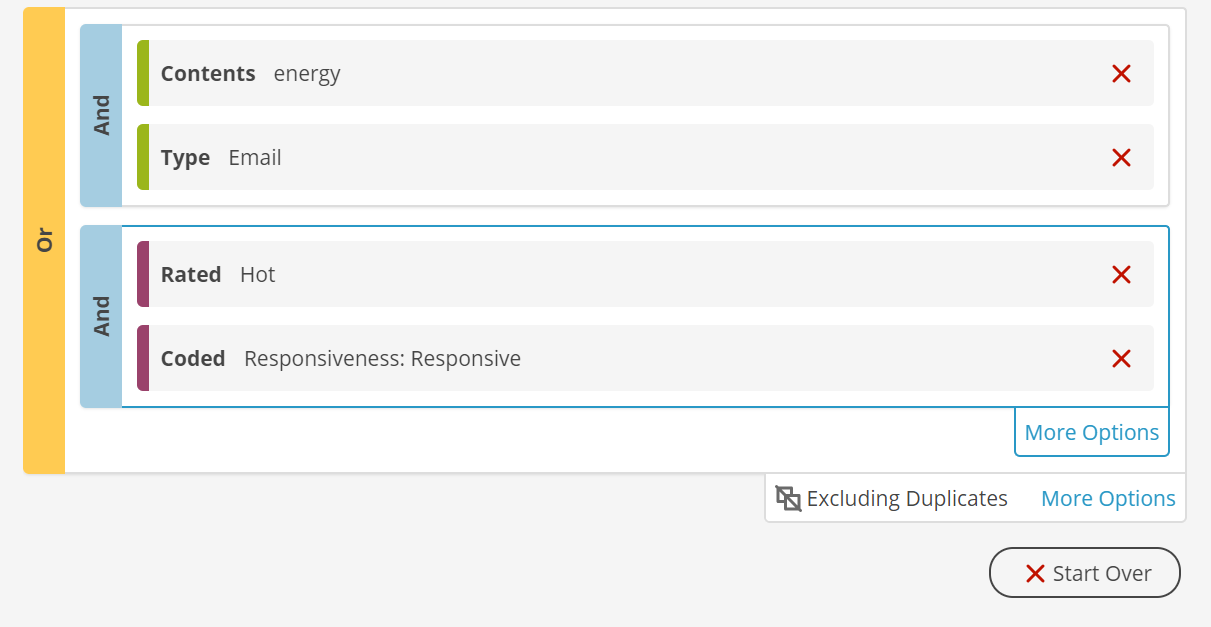Open the Rated Hot row
This screenshot has height=627, width=1211.
[645, 274]
